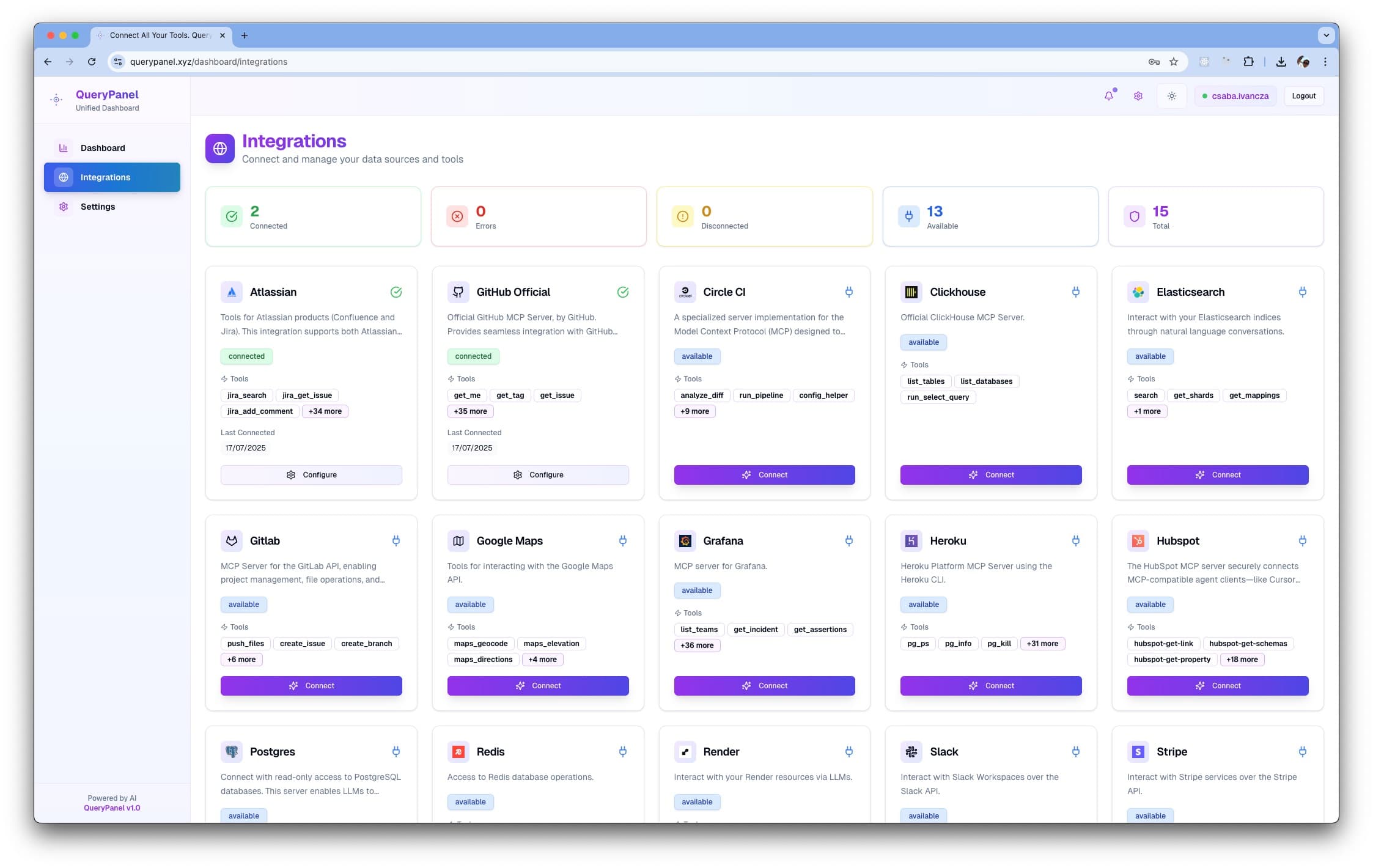Viewport: 1373px width, 868px height.
Task: Click the QueryPanel logo icon
Action: [56, 100]
